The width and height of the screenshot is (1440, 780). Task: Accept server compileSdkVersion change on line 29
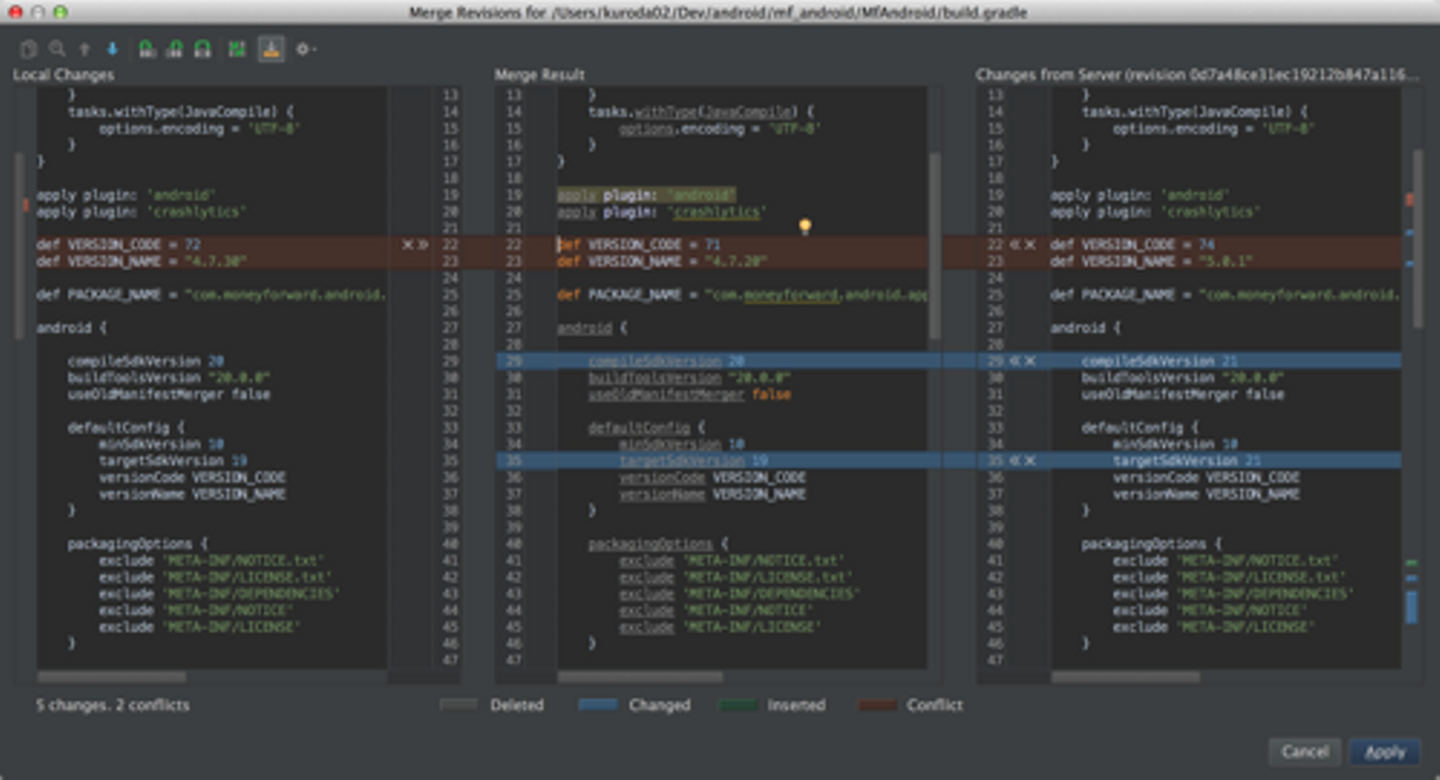(x=1014, y=360)
